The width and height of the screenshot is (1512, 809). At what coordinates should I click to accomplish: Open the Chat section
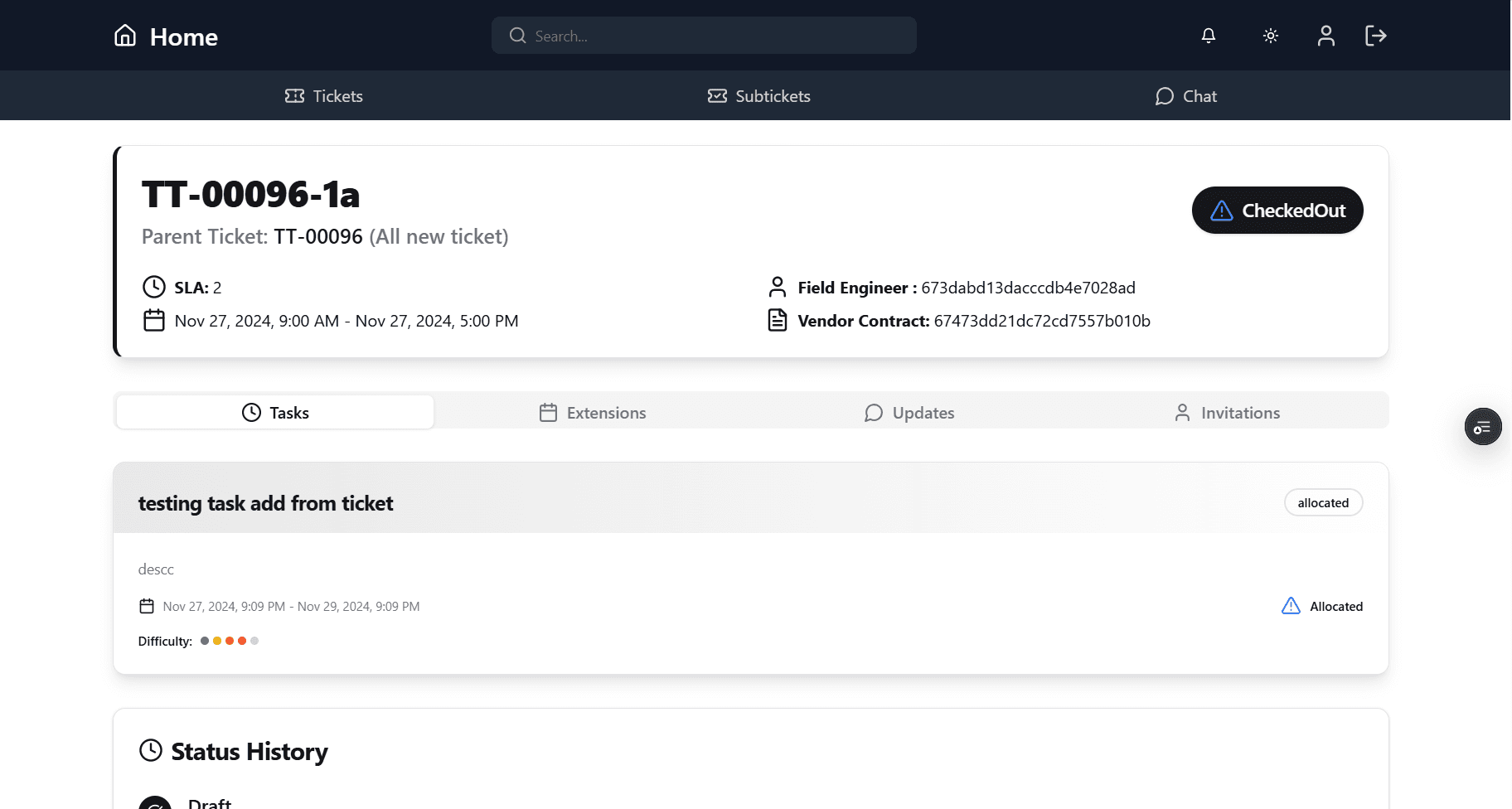tap(1185, 95)
